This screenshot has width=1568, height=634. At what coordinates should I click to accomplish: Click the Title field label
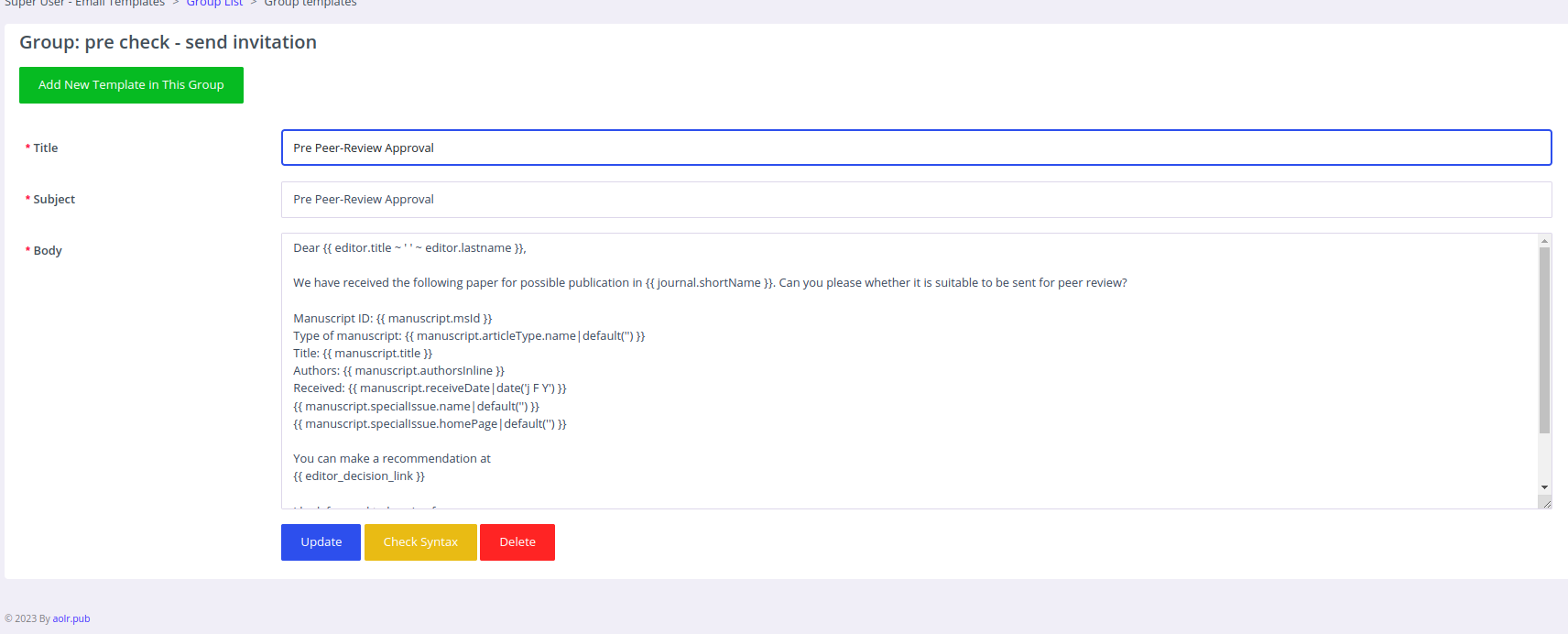[x=45, y=148]
